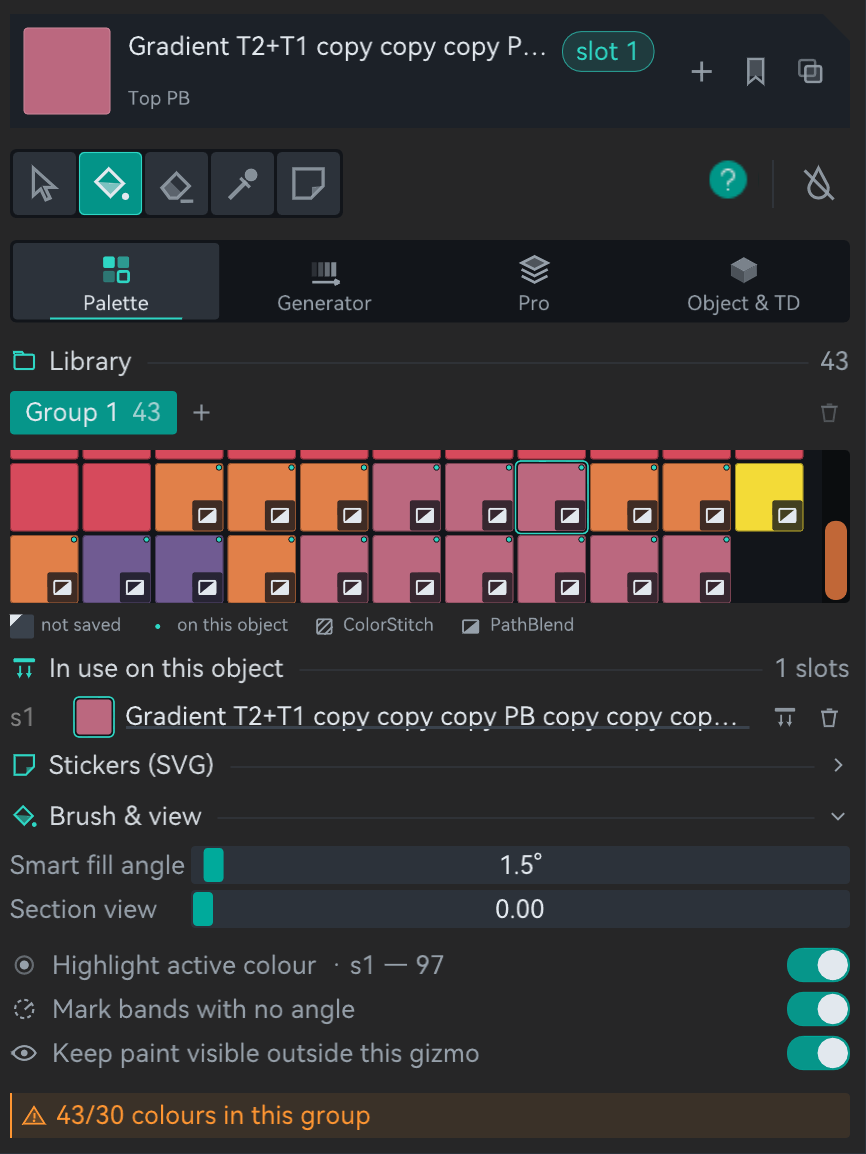
Task: Switch to the Pro tab
Action: point(534,281)
